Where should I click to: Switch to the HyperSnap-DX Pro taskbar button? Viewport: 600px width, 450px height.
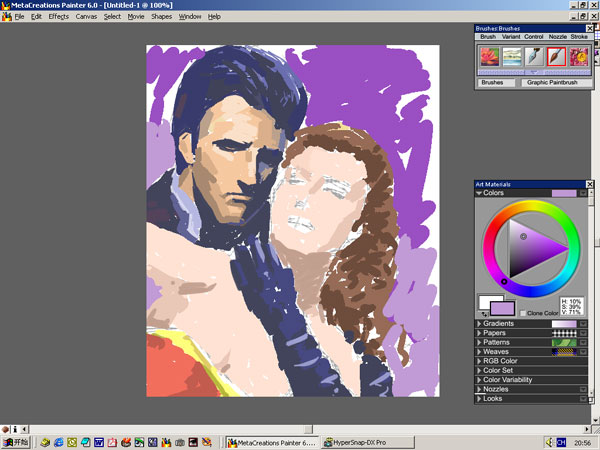pos(367,443)
